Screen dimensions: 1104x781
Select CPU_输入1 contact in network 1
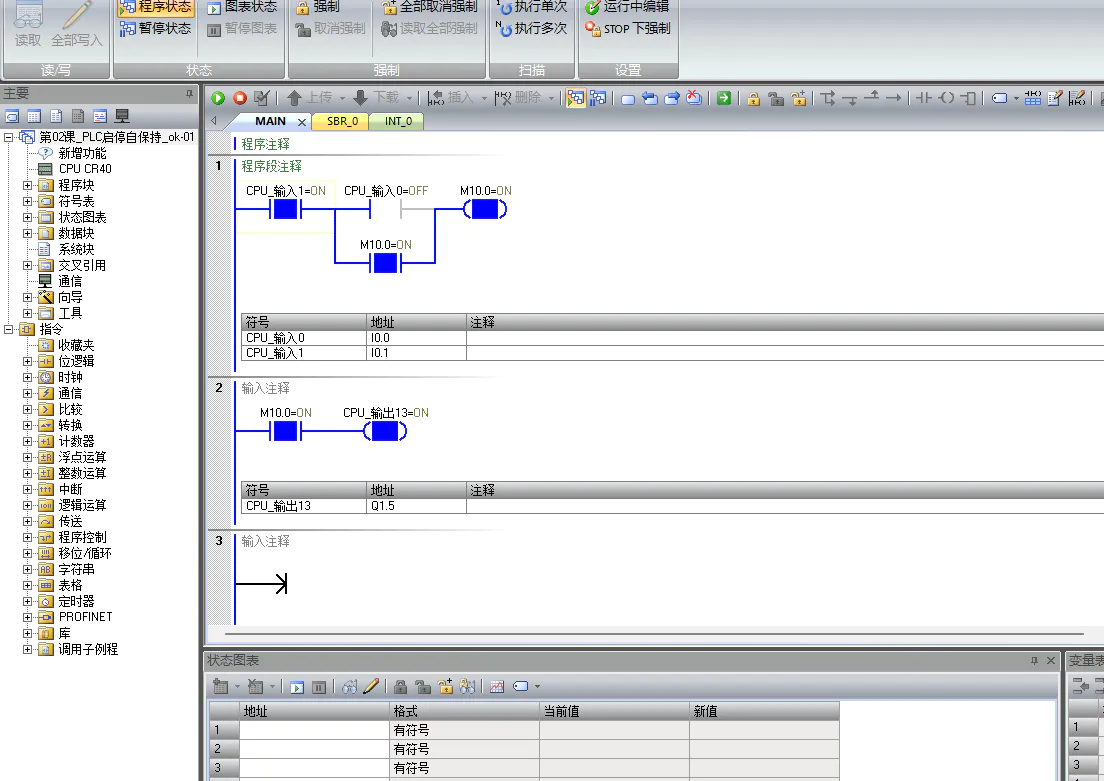click(285, 209)
